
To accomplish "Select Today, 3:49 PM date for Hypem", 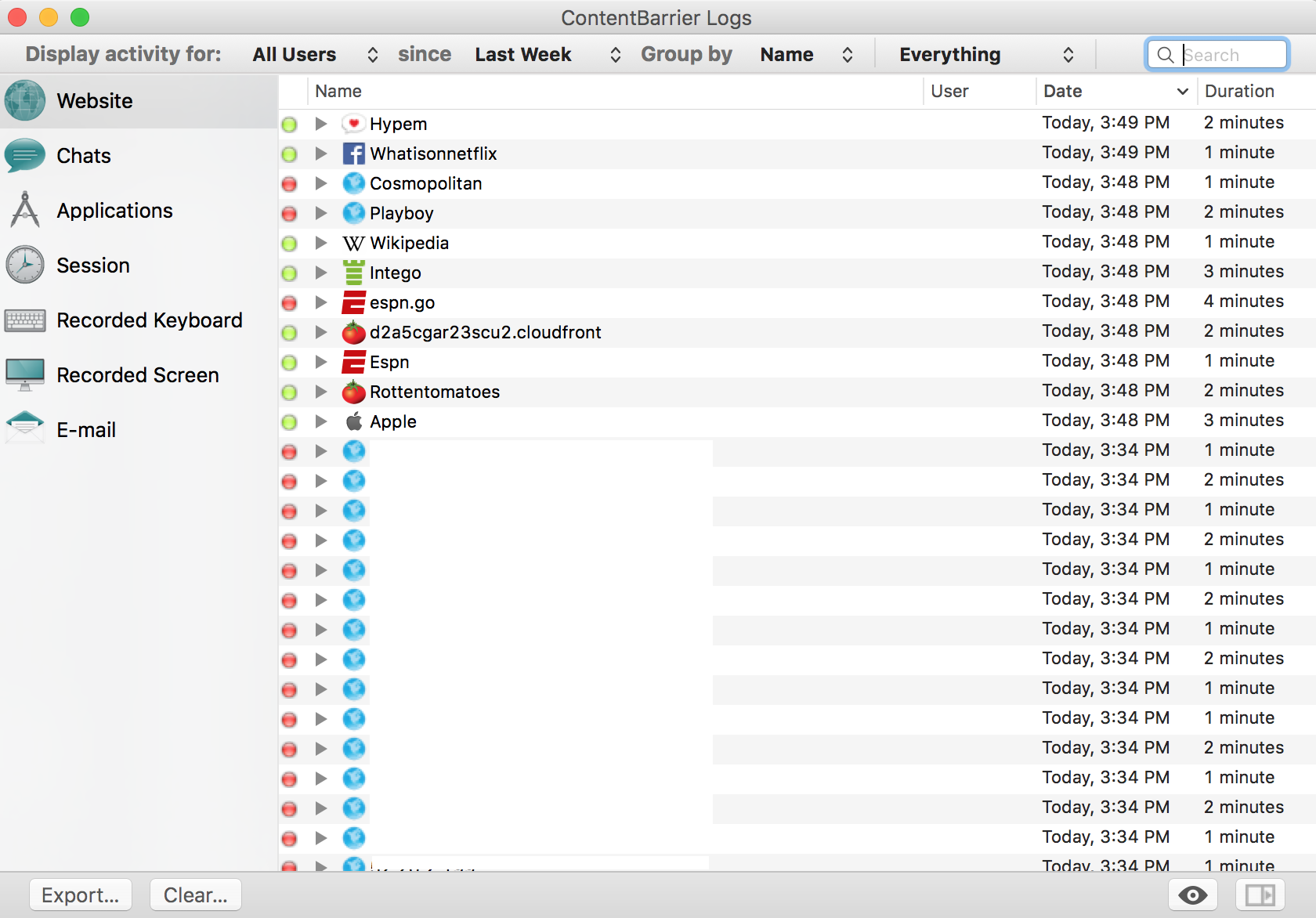I will 1106,123.
